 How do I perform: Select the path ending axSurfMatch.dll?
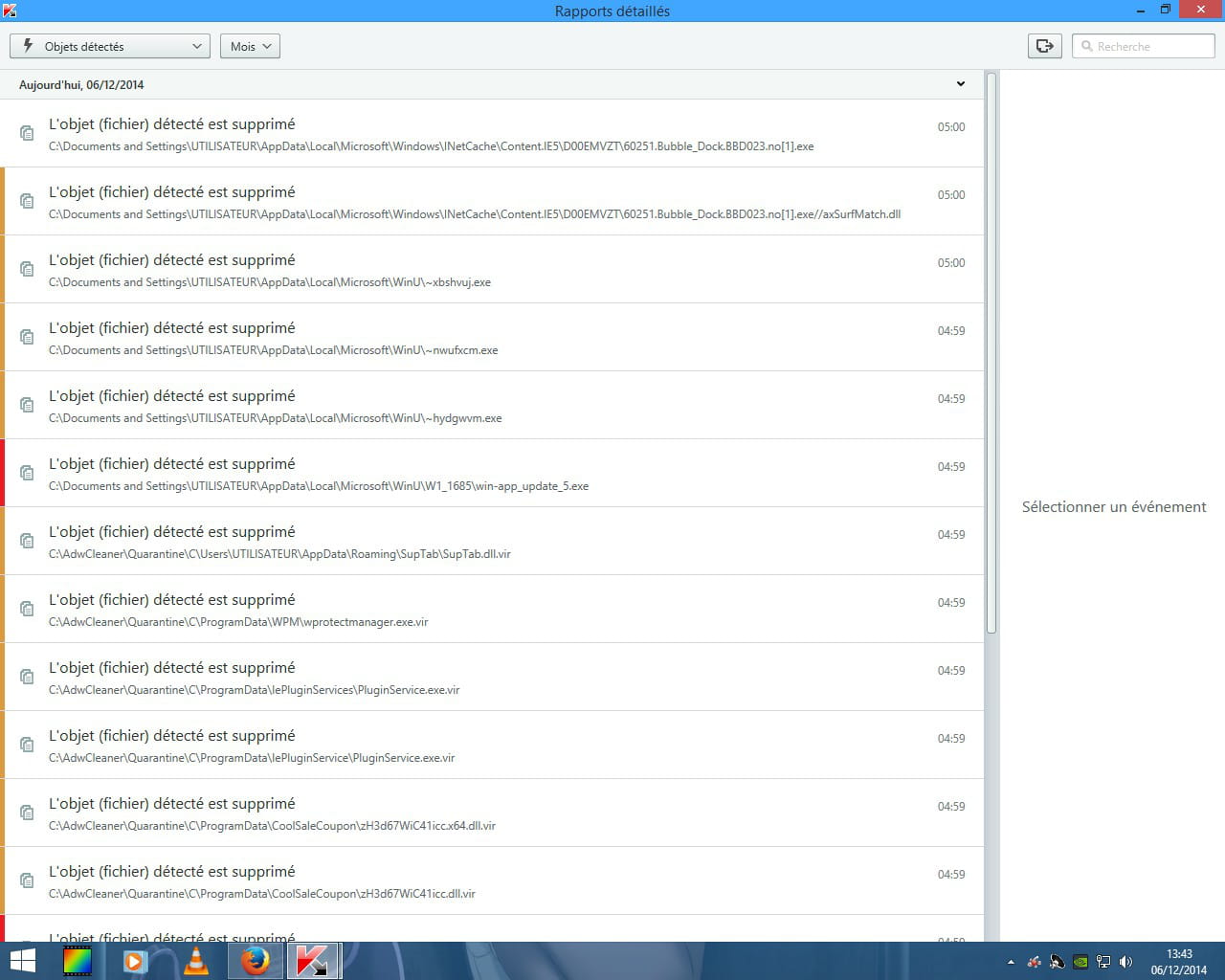[x=475, y=214]
